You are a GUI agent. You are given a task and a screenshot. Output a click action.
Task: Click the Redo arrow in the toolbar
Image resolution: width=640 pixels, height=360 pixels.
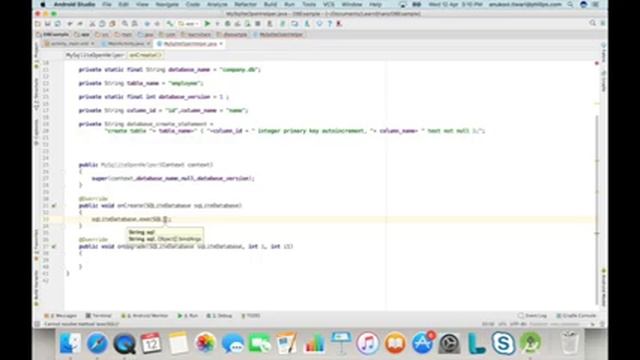(x=80, y=24)
